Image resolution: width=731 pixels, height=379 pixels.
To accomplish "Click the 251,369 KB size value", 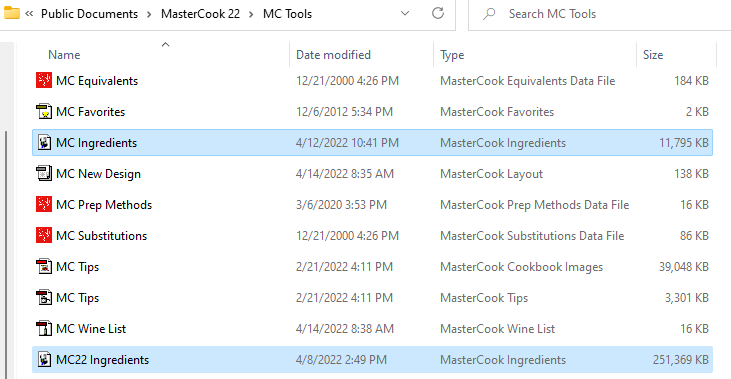I will [x=681, y=360].
